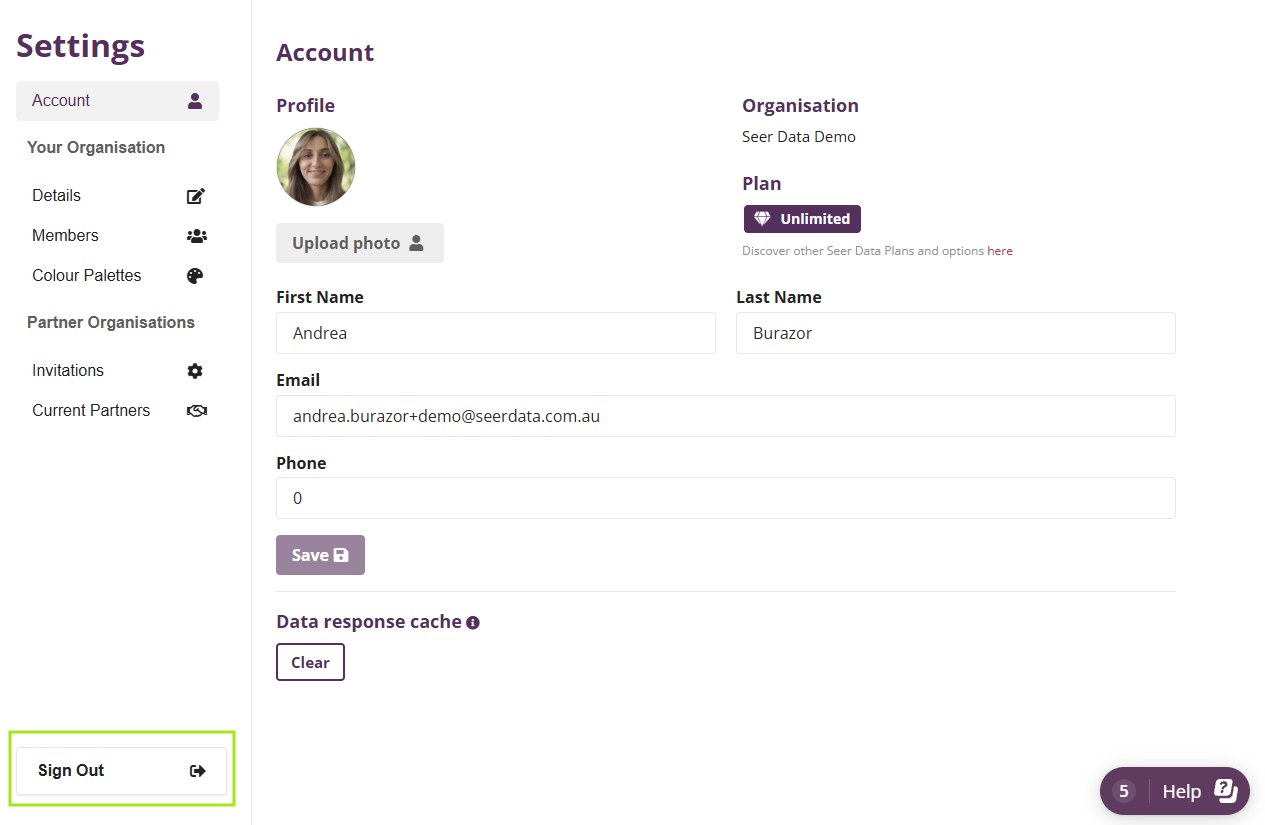This screenshot has height=825, width=1265.
Task: Click the Unlimited plan badge
Action: [802, 219]
